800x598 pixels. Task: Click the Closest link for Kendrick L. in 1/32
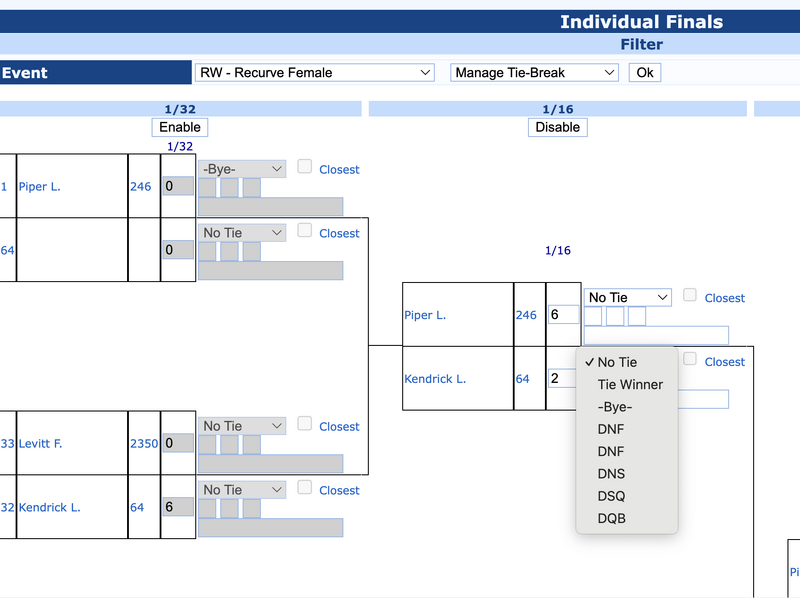tap(339, 491)
